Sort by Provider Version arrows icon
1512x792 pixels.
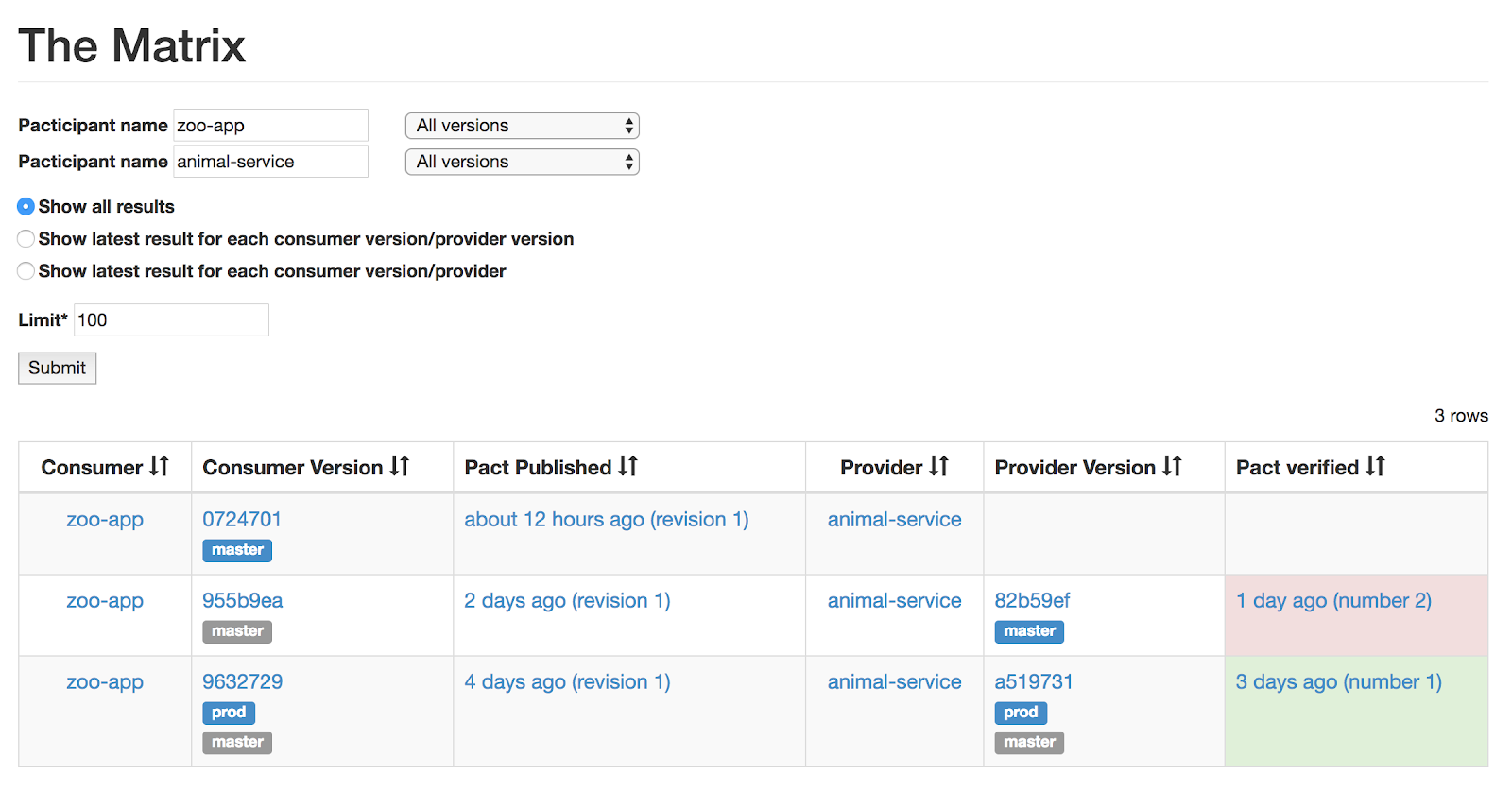[1172, 466]
